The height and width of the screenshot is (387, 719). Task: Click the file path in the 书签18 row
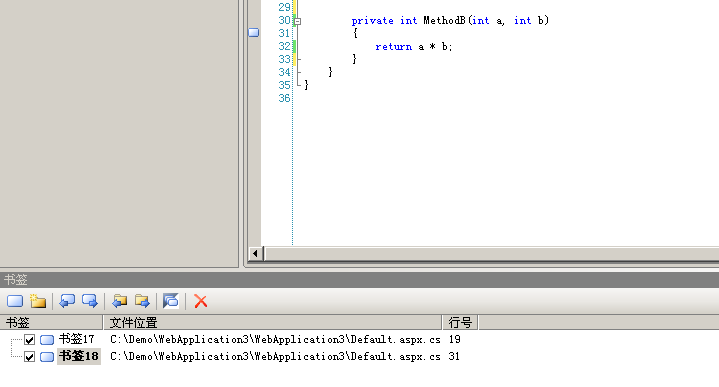click(x=275, y=357)
